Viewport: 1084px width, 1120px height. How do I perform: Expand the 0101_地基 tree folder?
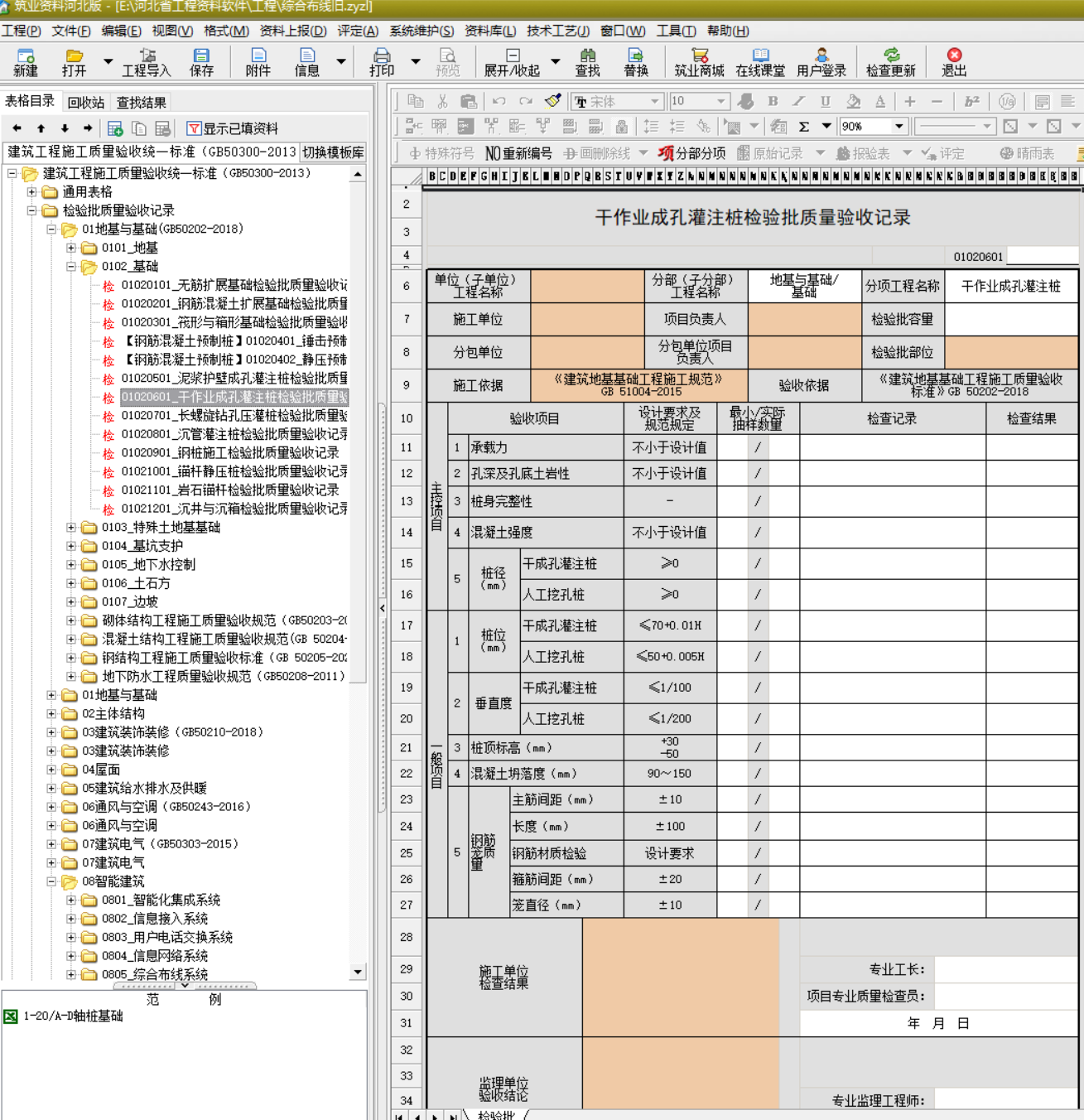click(71, 248)
